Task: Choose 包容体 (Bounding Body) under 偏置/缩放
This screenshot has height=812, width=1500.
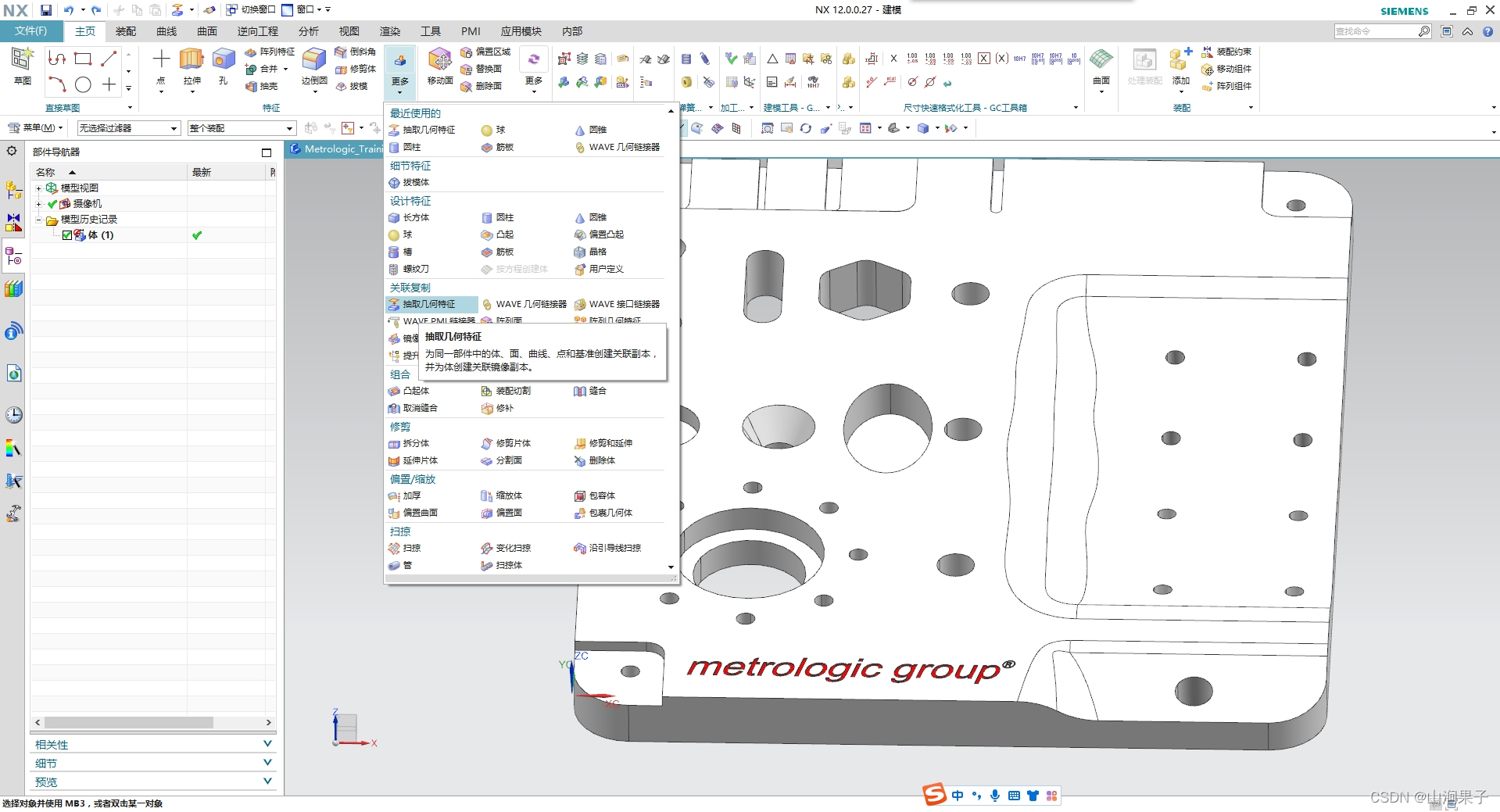Action: tap(595, 495)
